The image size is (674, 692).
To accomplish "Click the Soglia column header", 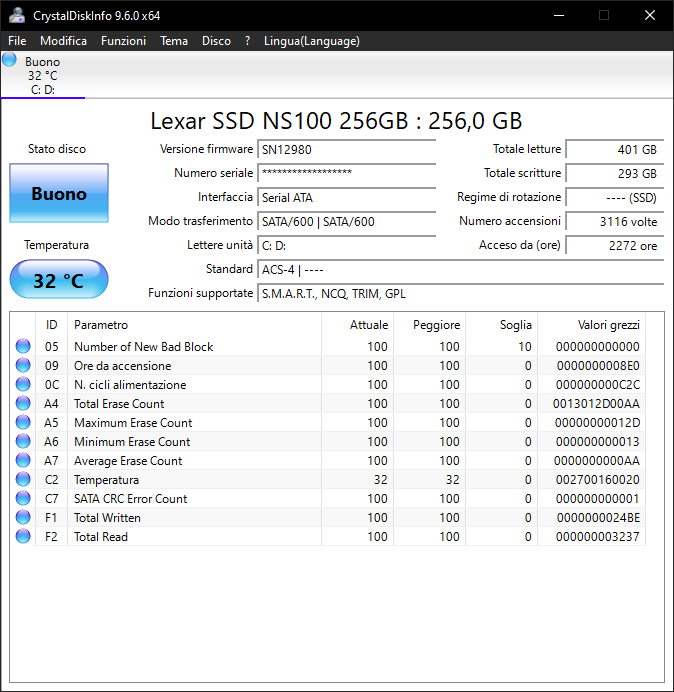I will 501,325.
